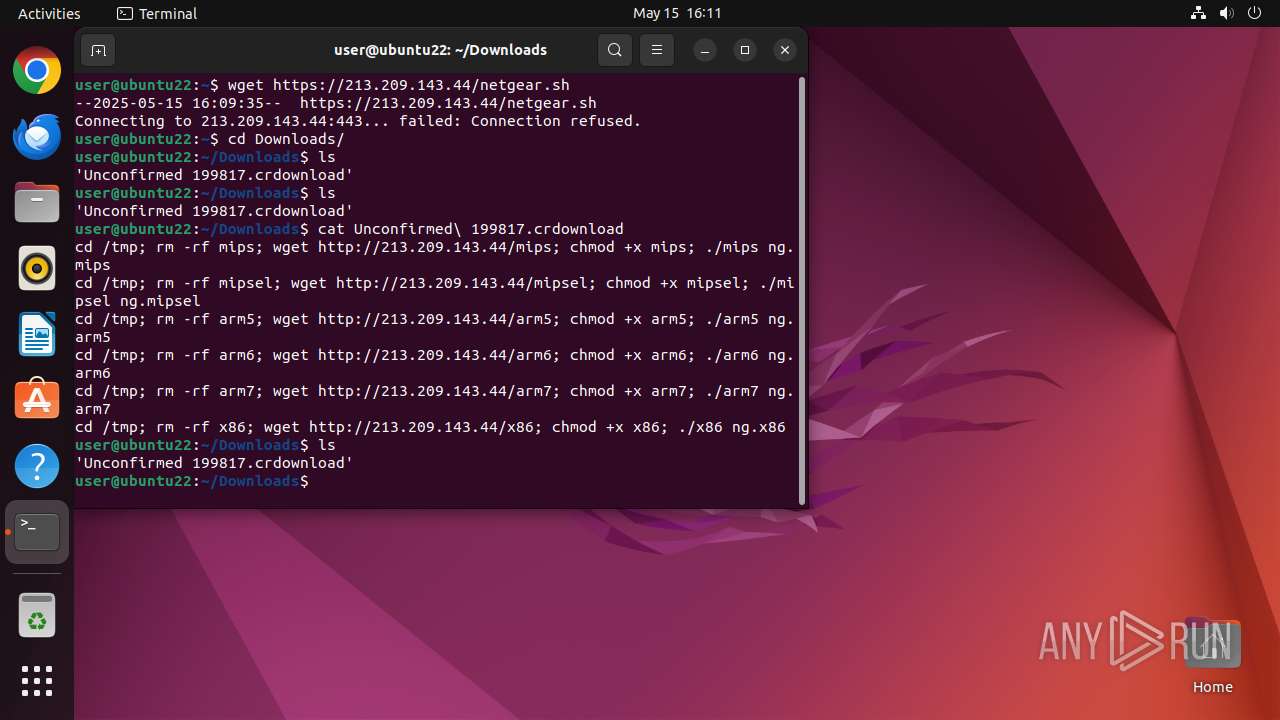Open the clock and calendar panel
Screen dimensions: 1280x720
coord(677,13)
